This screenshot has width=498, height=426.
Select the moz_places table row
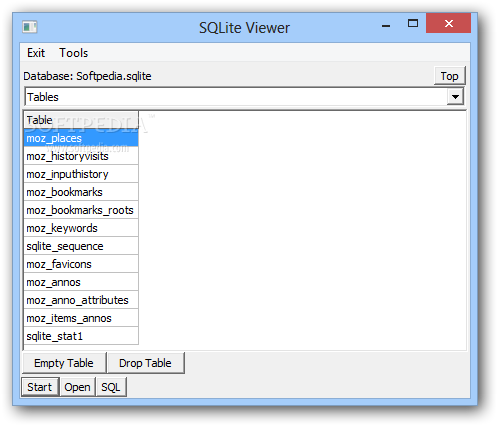click(x=81, y=138)
